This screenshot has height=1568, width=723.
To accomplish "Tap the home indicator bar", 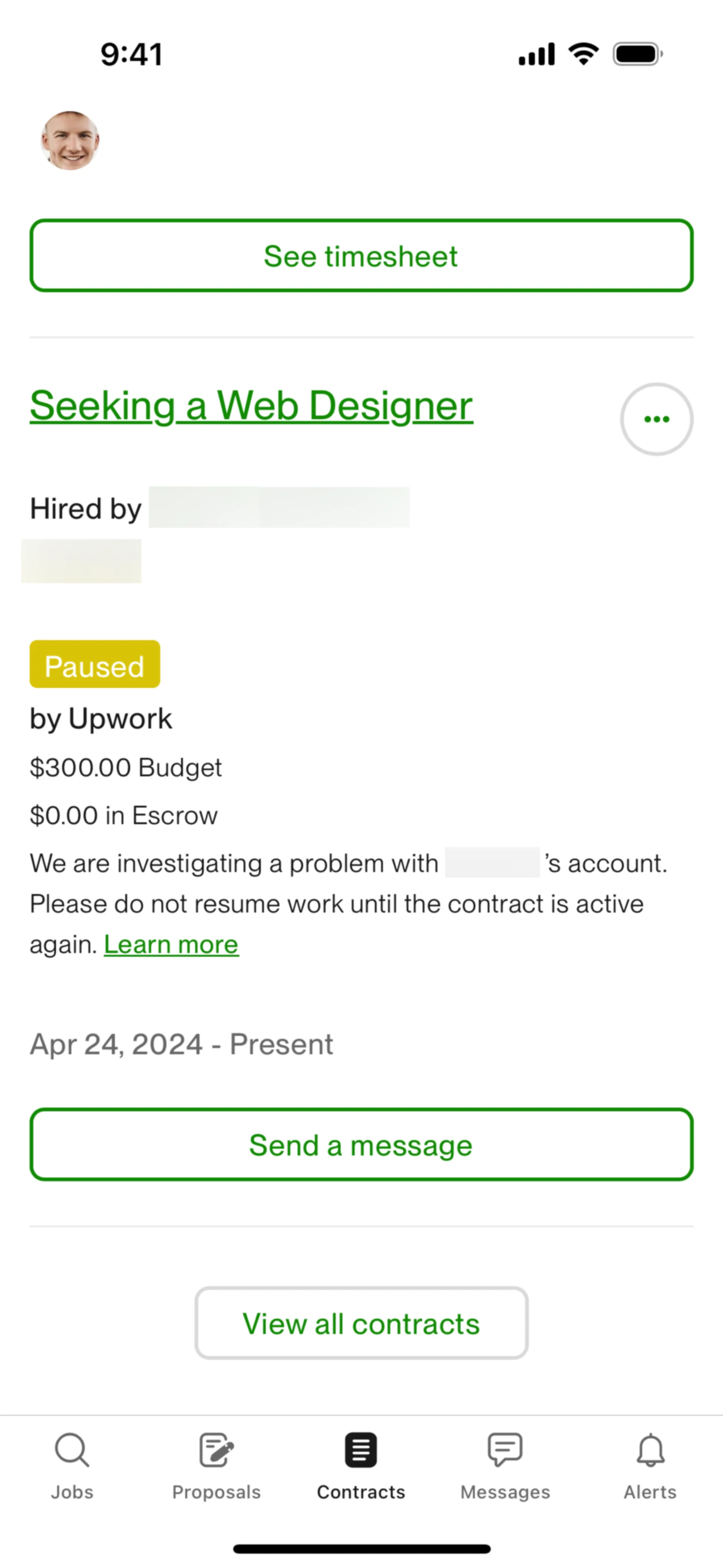I will pyautogui.click(x=361, y=1548).
